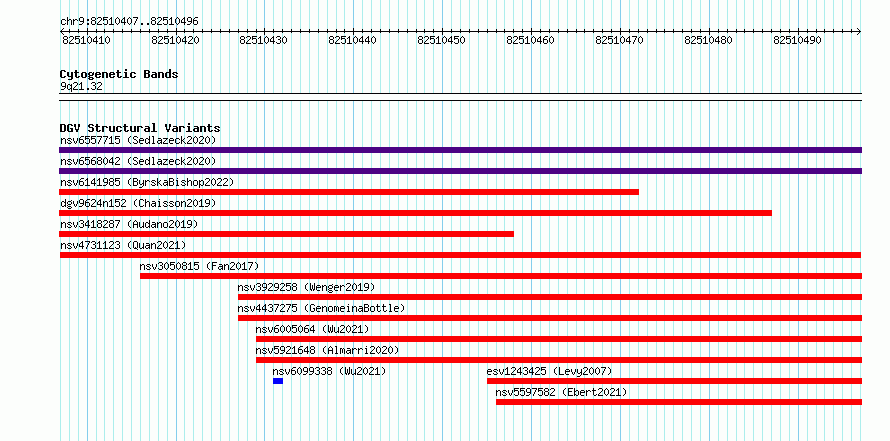Click the purple bar under nsv6568042
The image size is (890, 441).
pyautogui.click(x=460, y=171)
